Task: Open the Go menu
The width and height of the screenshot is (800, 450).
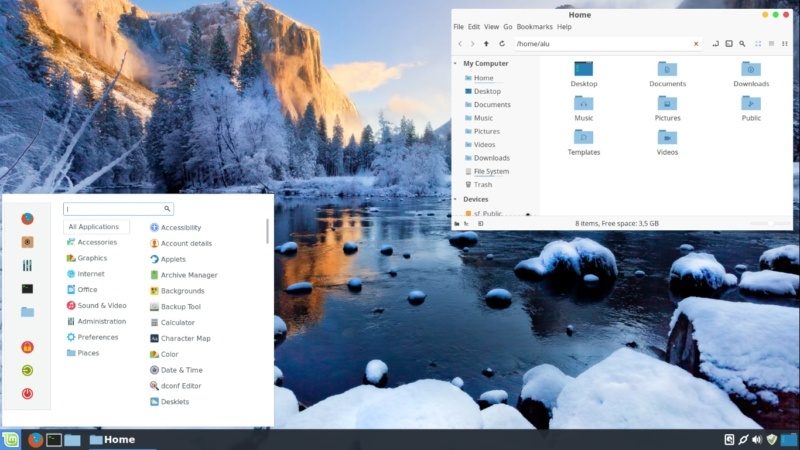Action: click(508, 27)
